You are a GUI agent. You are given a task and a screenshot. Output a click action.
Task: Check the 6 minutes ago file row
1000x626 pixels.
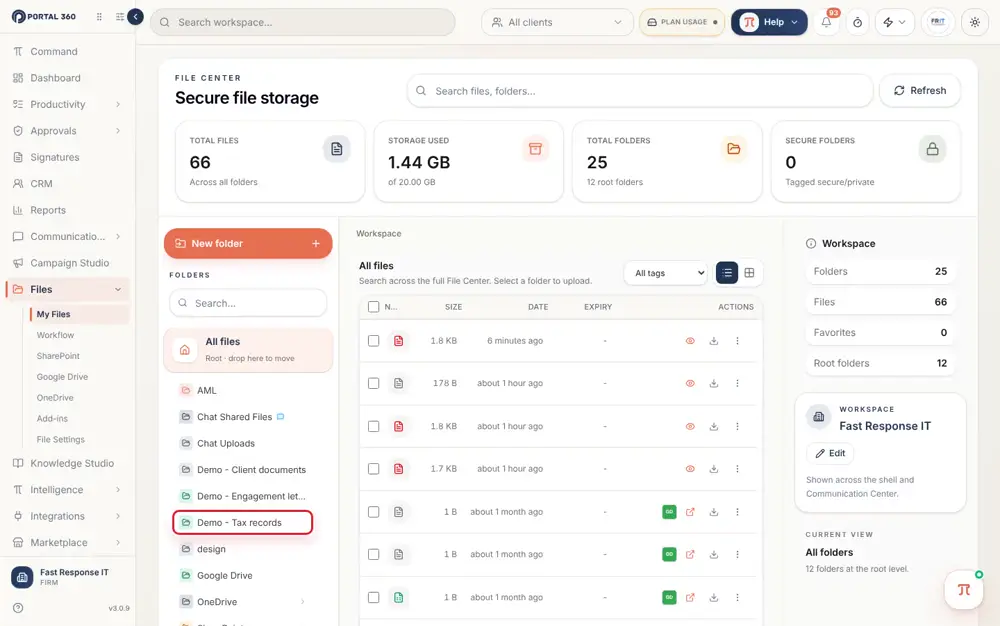coord(374,341)
